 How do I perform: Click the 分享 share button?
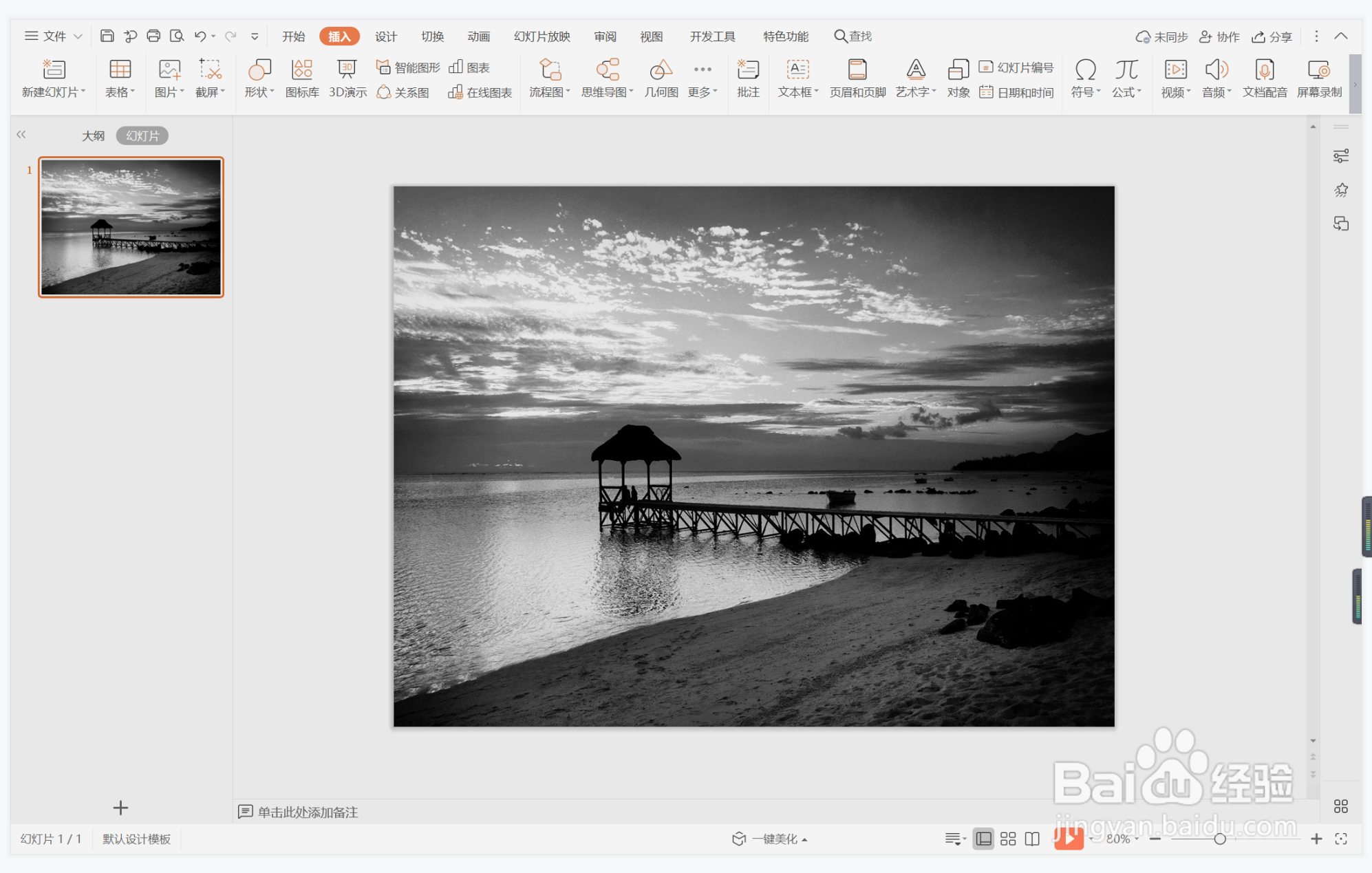[1272, 36]
